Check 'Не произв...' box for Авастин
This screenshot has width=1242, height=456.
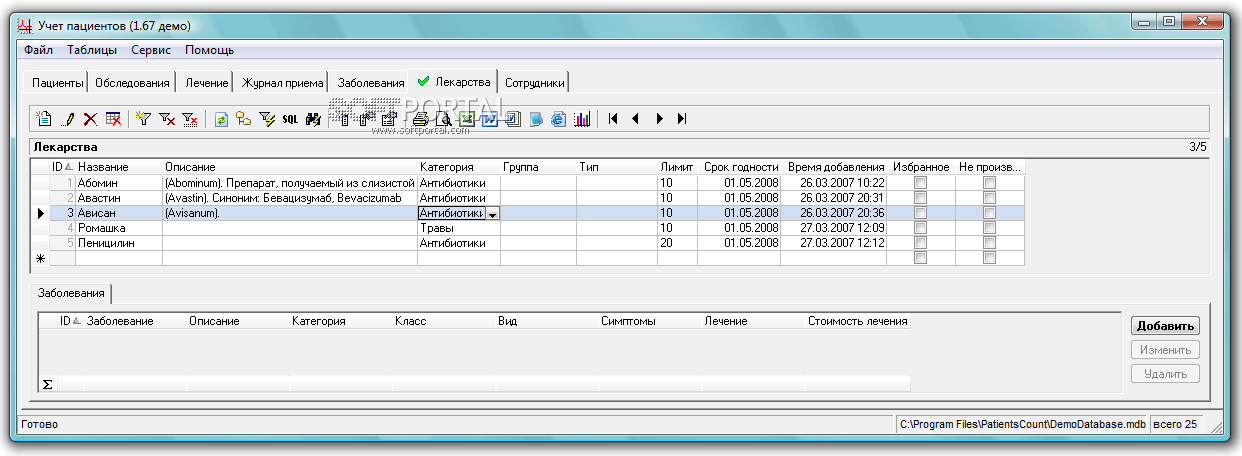tap(989, 198)
